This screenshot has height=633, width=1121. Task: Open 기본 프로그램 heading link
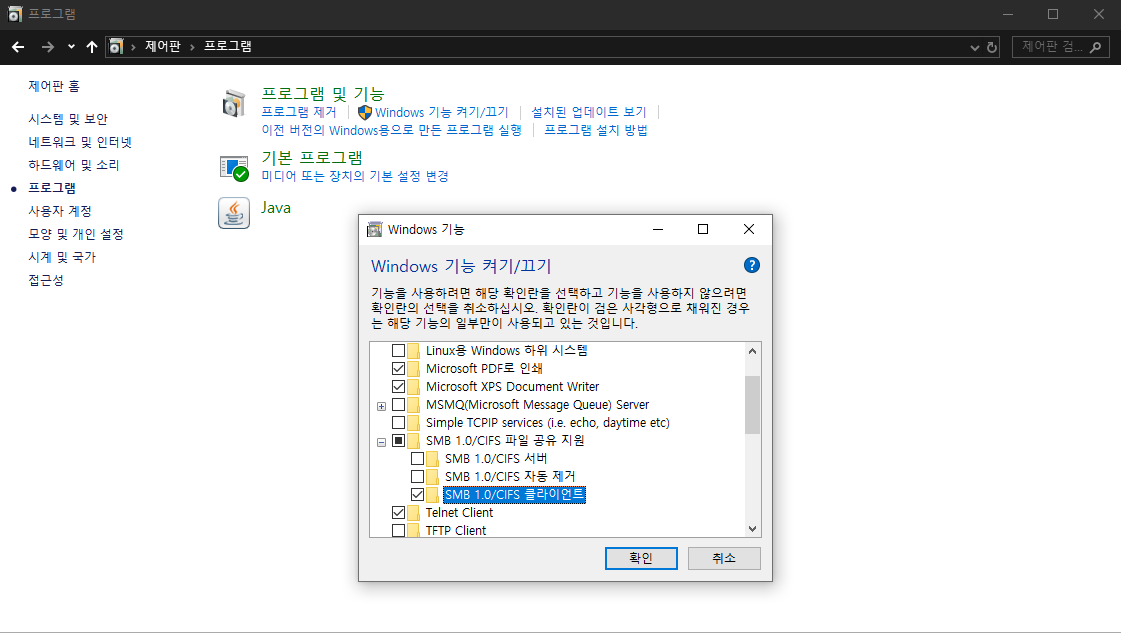click(312, 157)
